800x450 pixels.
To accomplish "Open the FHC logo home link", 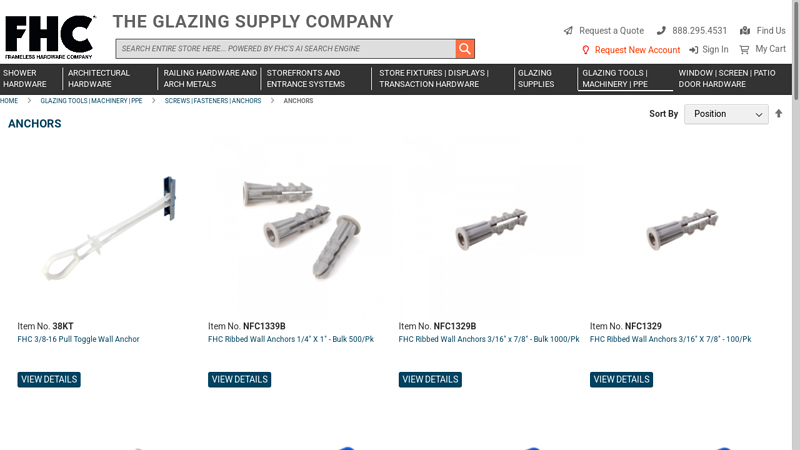I will 50,37.
